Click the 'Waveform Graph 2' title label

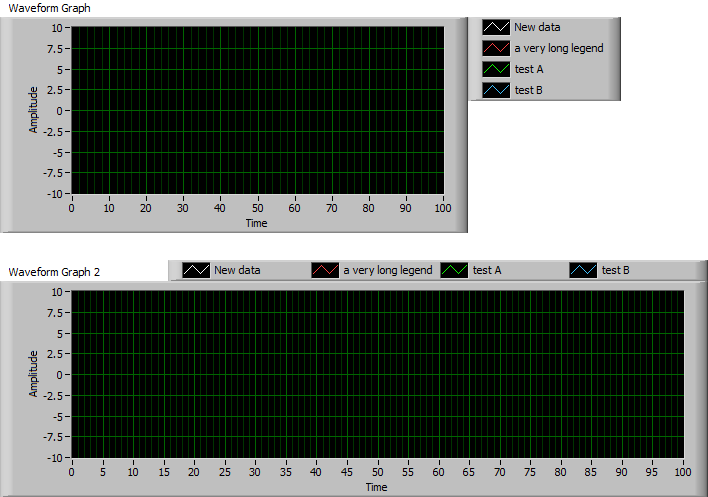tap(54, 272)
